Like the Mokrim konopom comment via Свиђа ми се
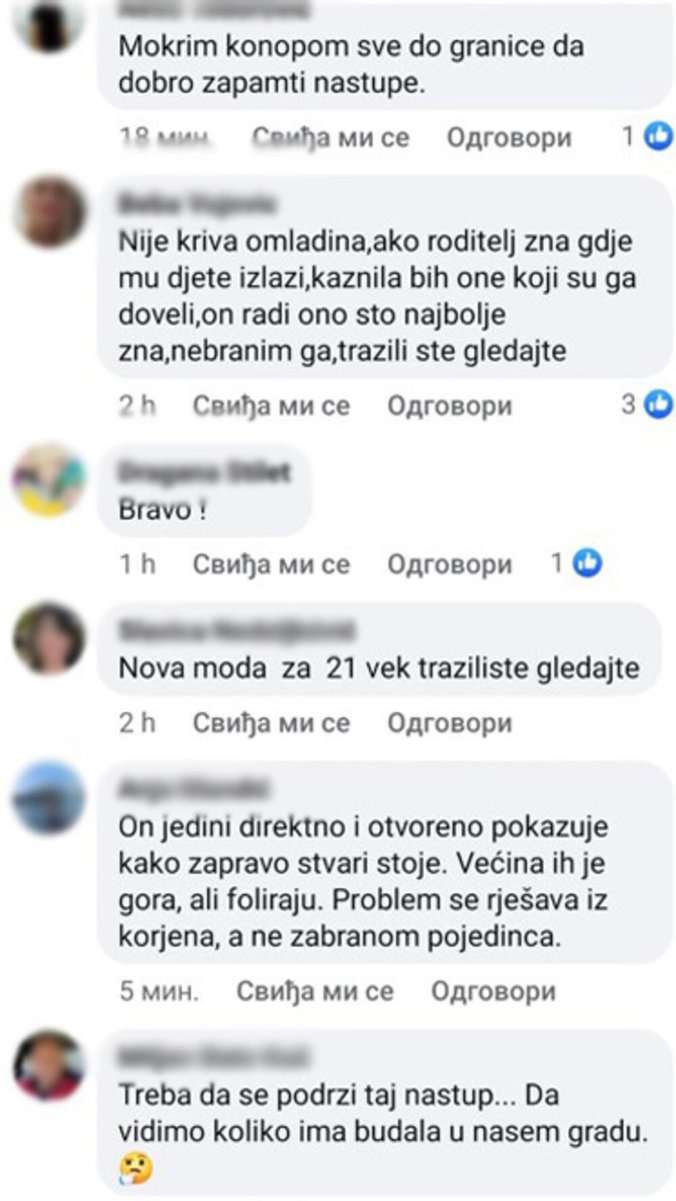 [x=330, y=137]
